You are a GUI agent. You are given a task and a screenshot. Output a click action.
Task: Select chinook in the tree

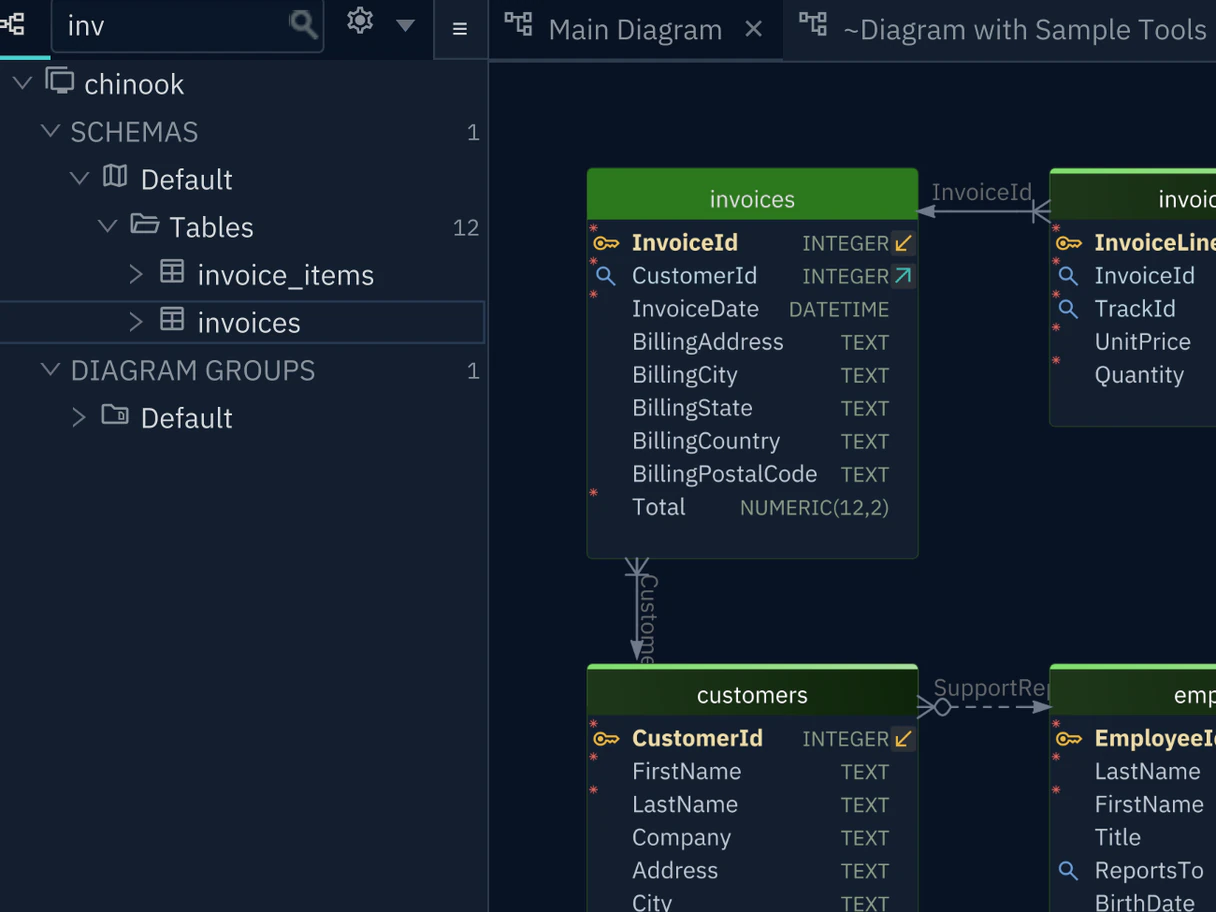coord(134,84)
